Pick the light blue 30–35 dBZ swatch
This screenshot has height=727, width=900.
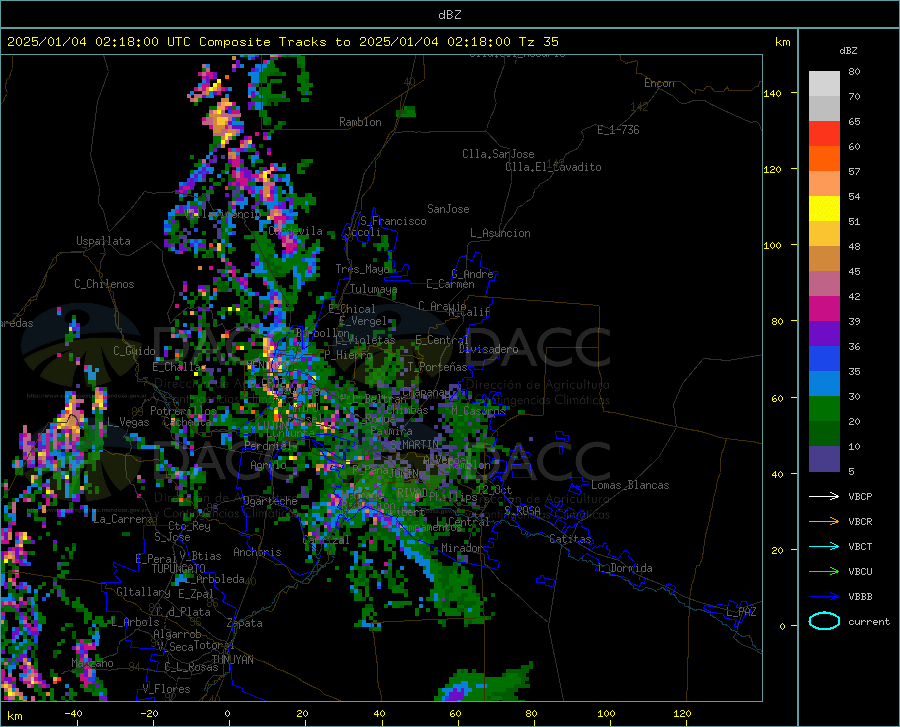(824, 383)
